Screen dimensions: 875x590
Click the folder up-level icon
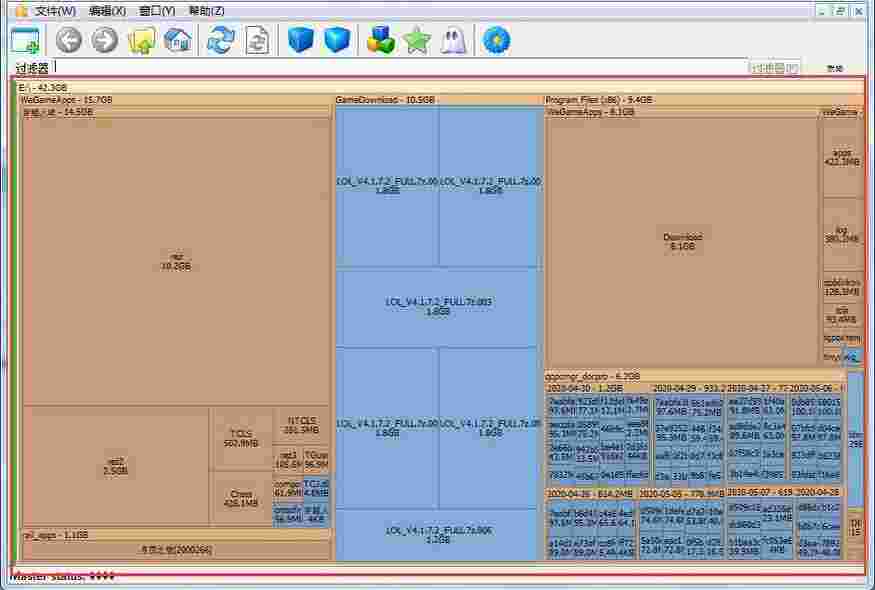pyautogui.click(x=142, y=40)
